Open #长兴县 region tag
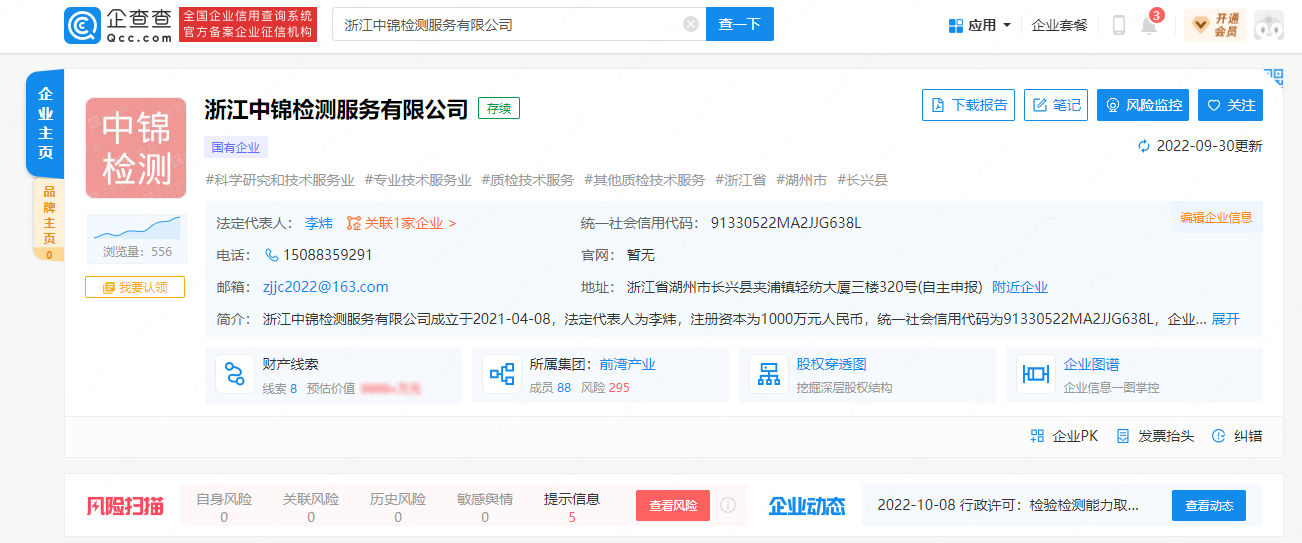Image resolution: width=1302 pixels, height=543 pixels. tap(863, 180)
